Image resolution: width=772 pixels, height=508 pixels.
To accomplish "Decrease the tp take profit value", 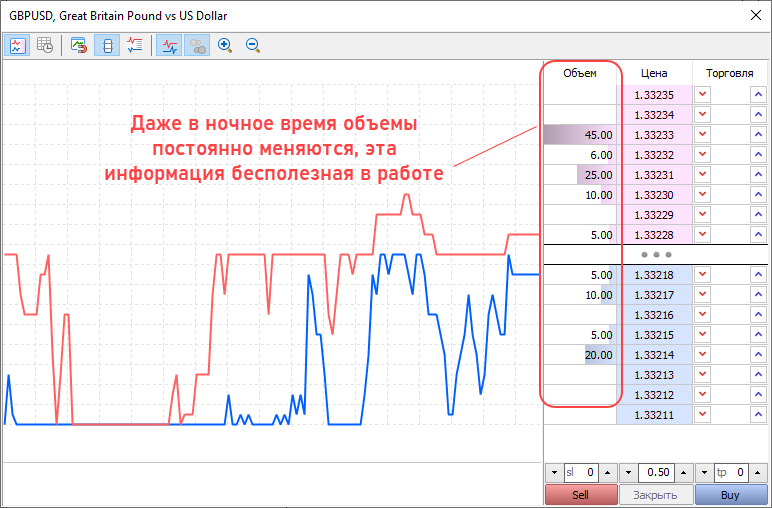I will [704, 473].
